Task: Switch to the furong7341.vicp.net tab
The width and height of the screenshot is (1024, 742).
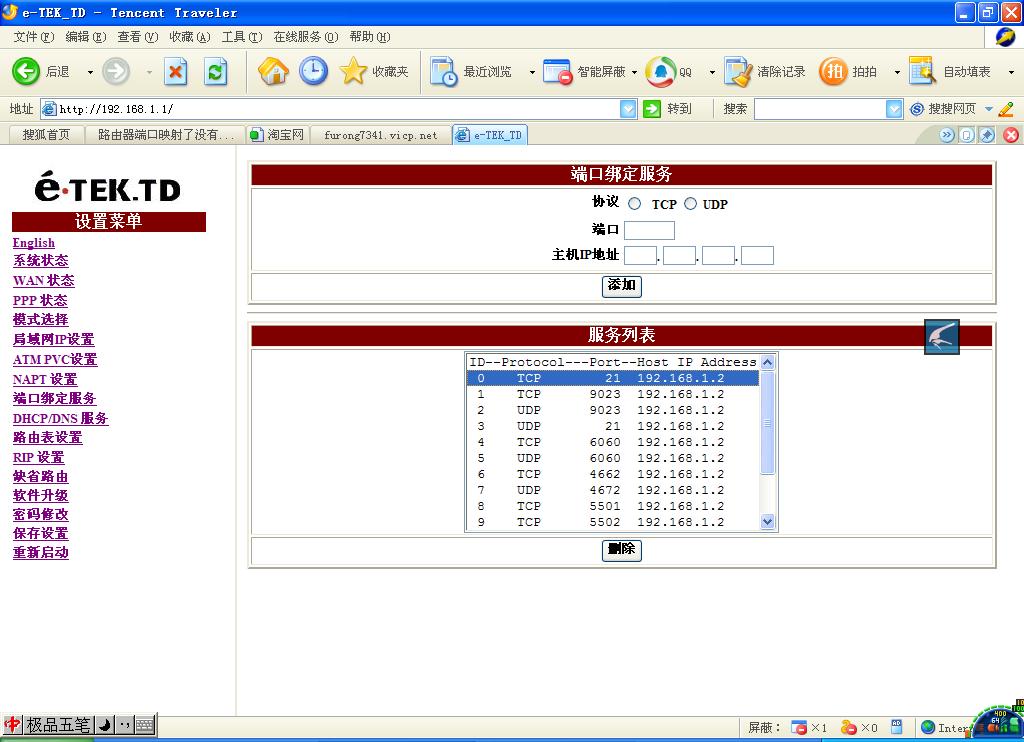Action: point(381,135)
